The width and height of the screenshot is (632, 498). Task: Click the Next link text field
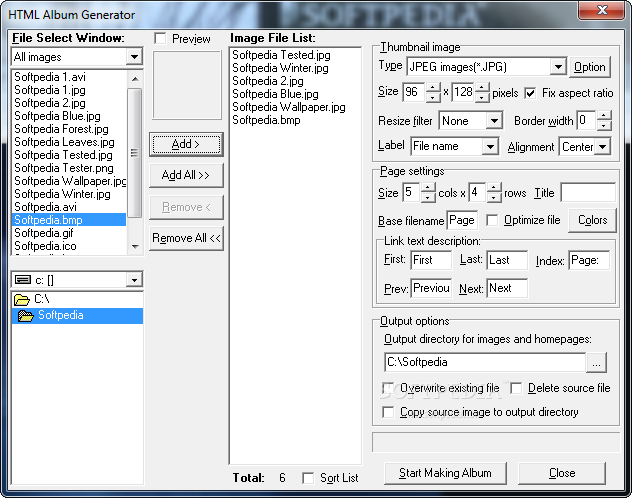[x=507, y=288]
